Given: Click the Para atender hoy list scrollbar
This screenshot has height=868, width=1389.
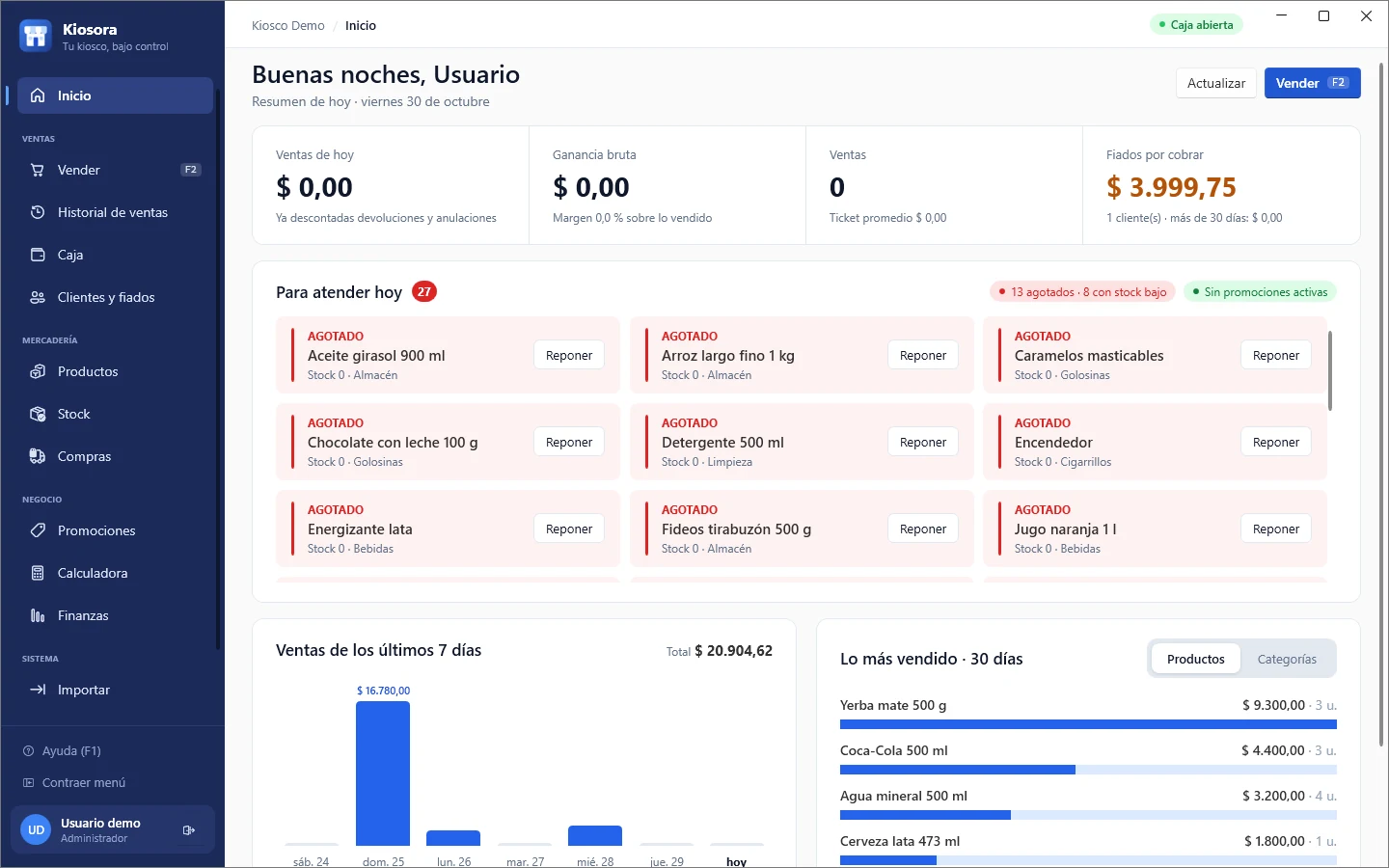Looking at the screenshot, I should [x=1330, y=371].
